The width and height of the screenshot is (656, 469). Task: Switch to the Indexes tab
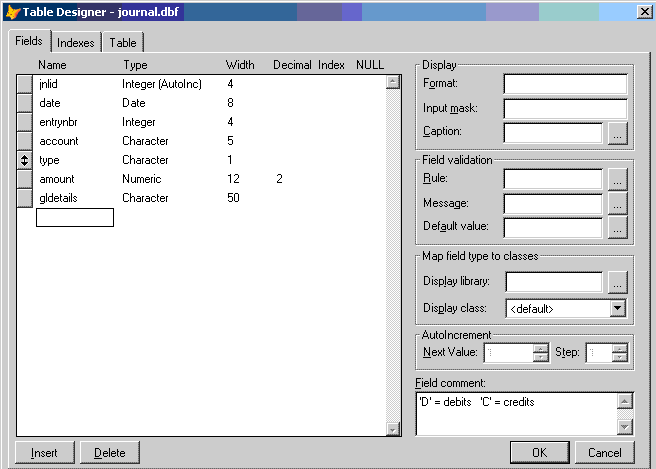pyautogui.click(x=76, y=43)
